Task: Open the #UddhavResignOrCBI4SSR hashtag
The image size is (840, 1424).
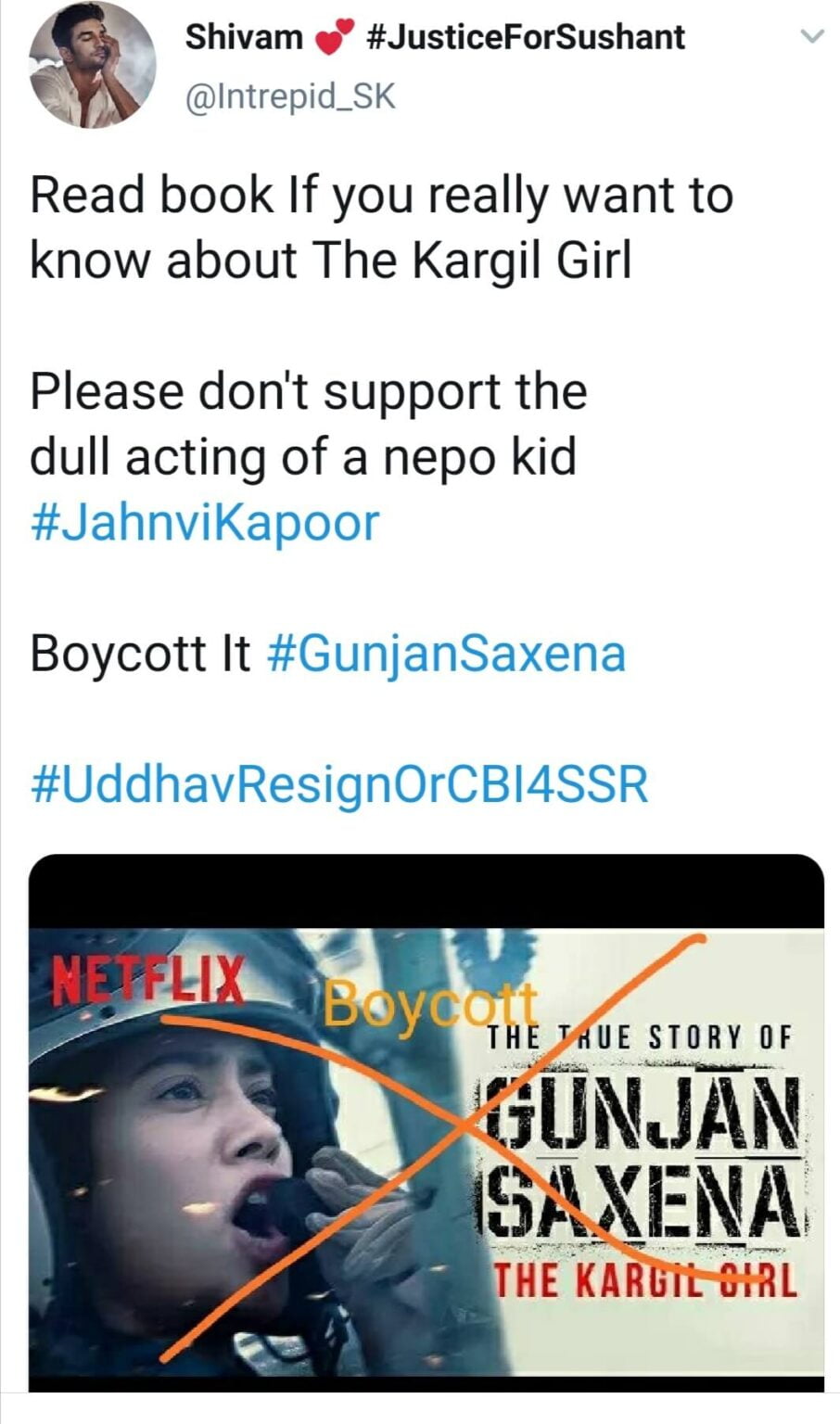Action: coord(339,785)
